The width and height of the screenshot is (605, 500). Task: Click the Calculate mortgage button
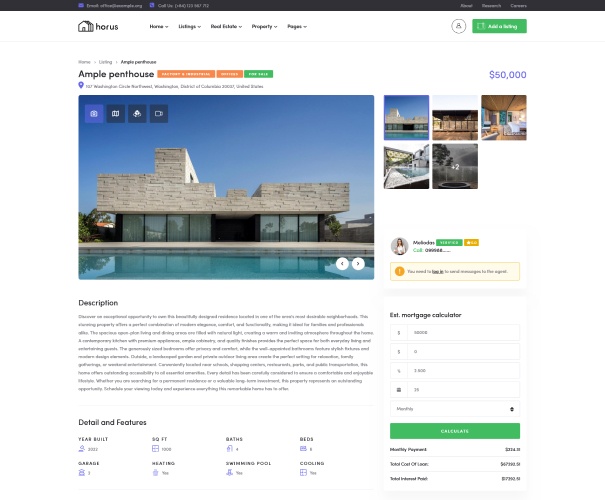coord(455,431)
